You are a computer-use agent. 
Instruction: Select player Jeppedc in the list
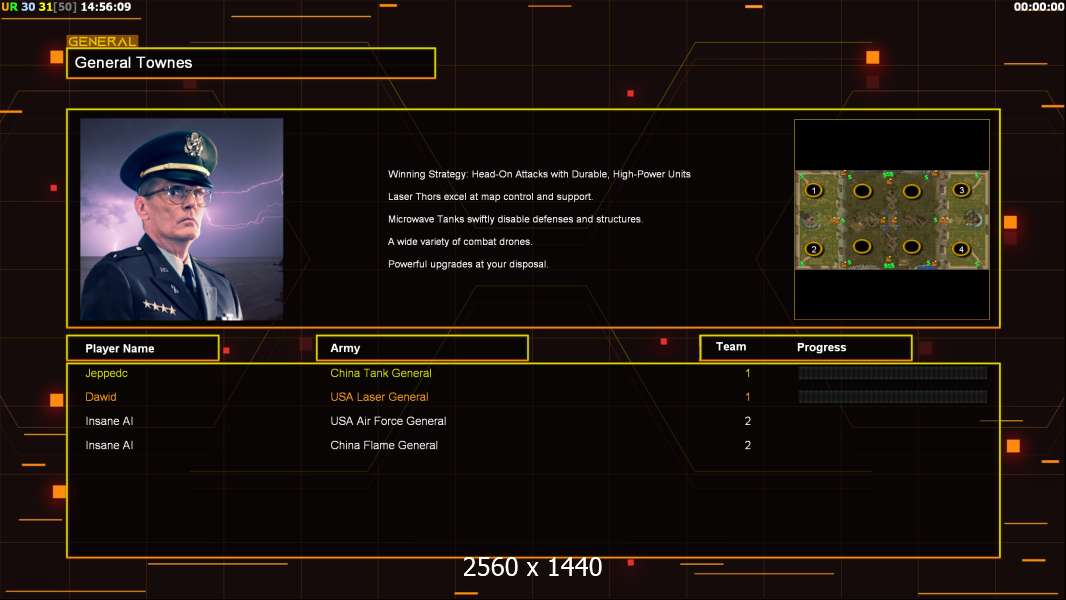click(x=106, y=373)
